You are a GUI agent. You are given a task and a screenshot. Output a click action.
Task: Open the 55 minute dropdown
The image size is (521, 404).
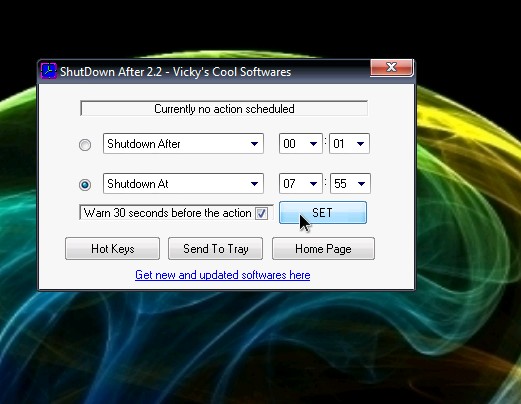[350, 184]
